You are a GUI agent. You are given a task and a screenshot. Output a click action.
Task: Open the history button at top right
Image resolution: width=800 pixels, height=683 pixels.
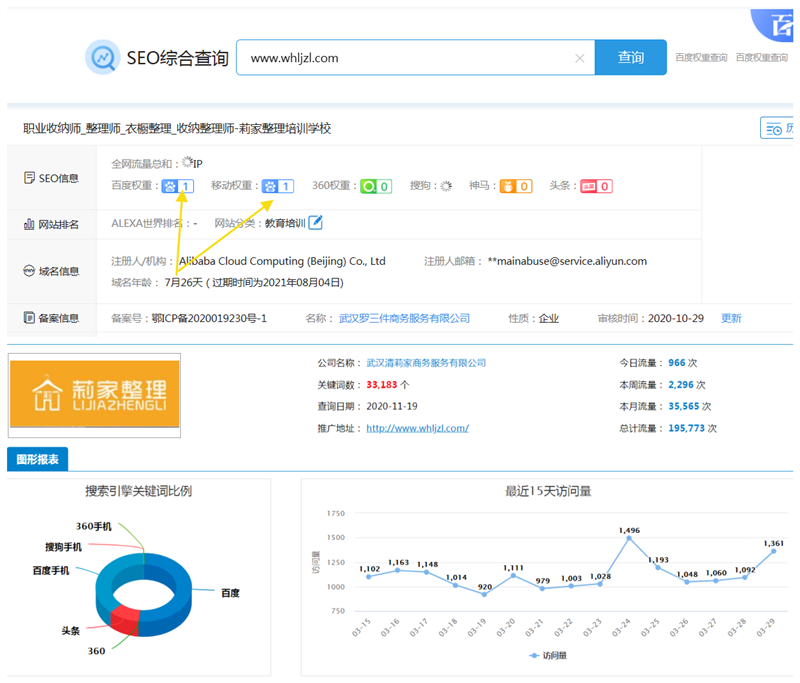tap(777, 128)
